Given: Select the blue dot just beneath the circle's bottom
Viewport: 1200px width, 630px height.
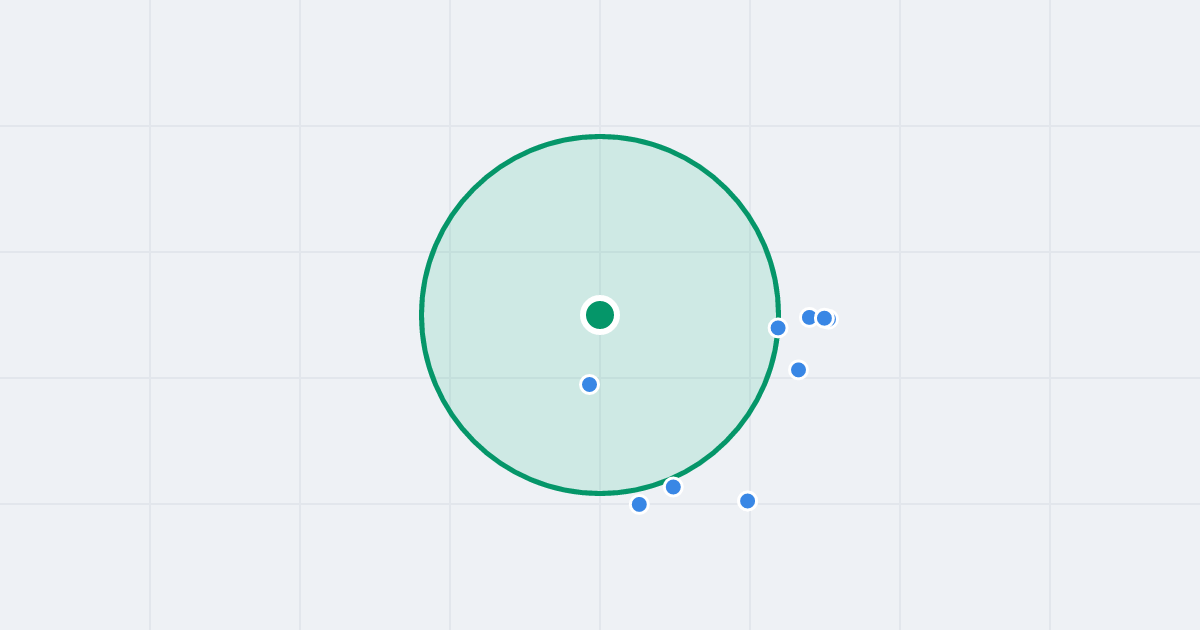Looking at the screenshot, I should pos(639,504).
